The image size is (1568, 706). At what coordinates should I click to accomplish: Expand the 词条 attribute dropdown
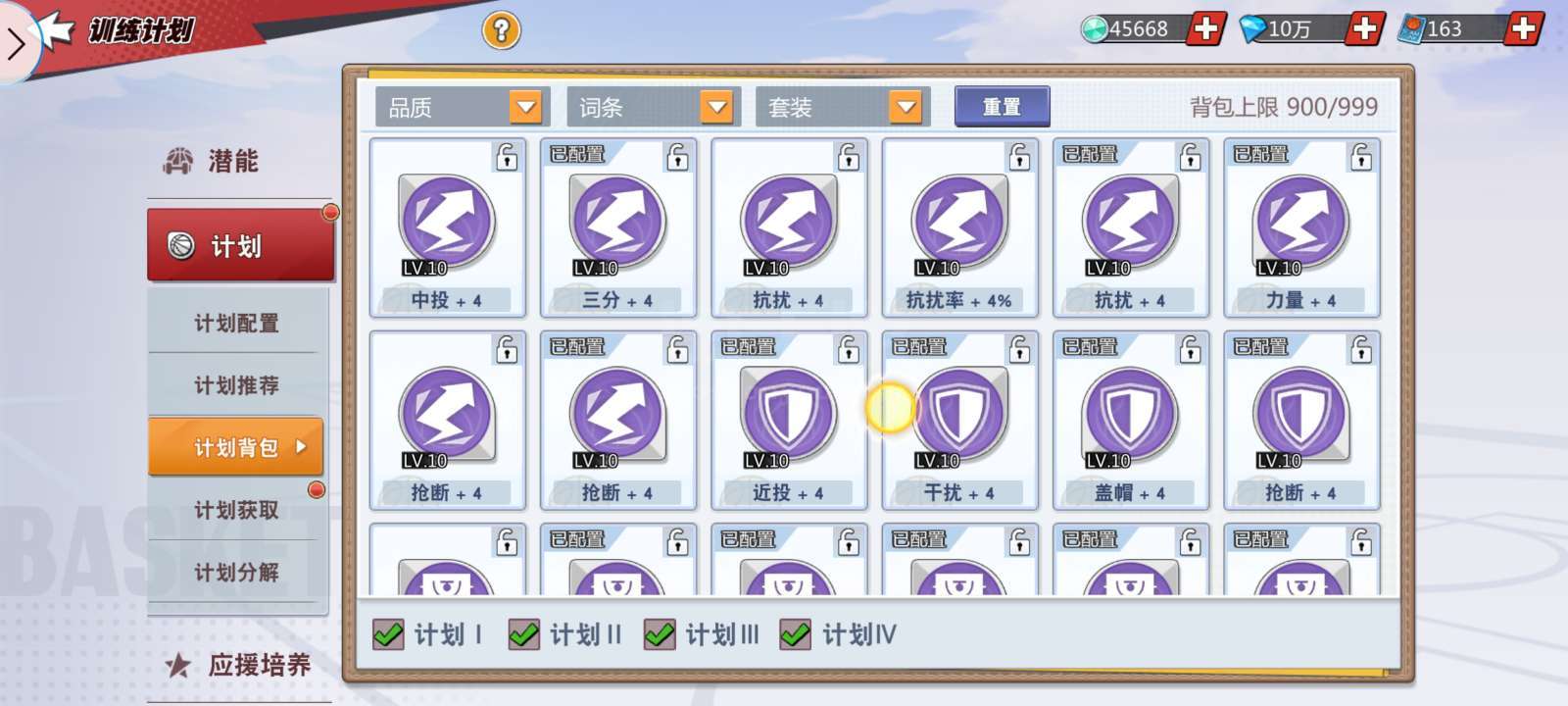[x=651, y=107]
